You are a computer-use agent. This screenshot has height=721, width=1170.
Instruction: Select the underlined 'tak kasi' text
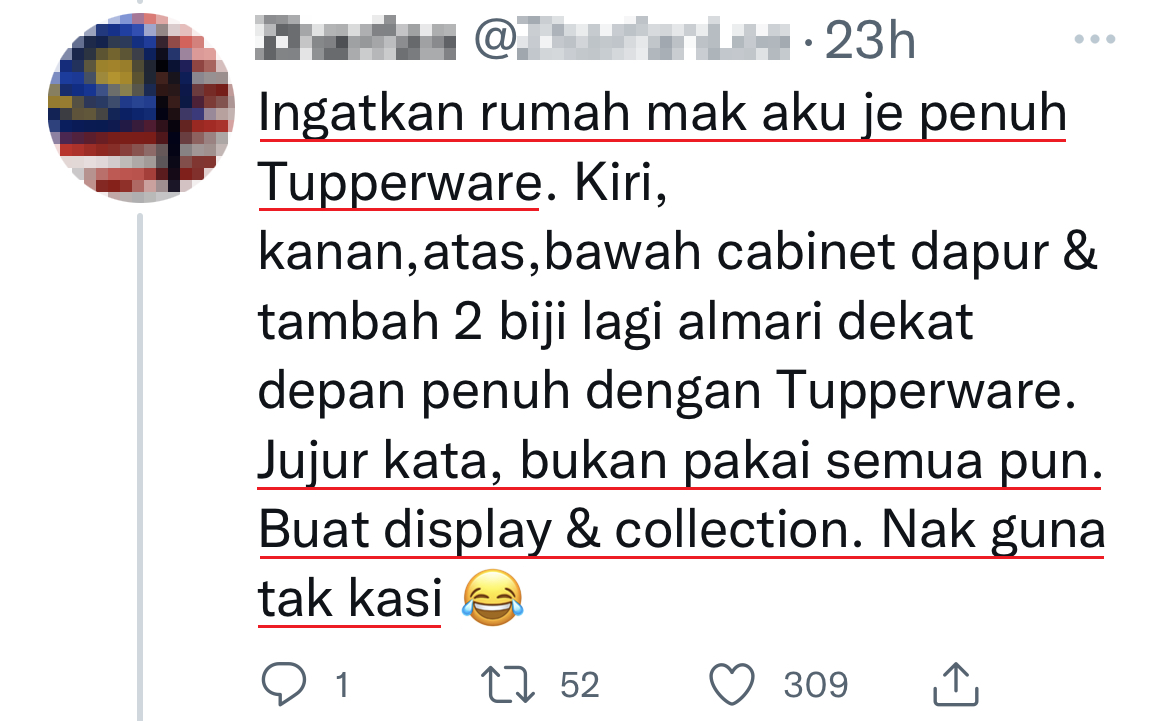(350, 599)
